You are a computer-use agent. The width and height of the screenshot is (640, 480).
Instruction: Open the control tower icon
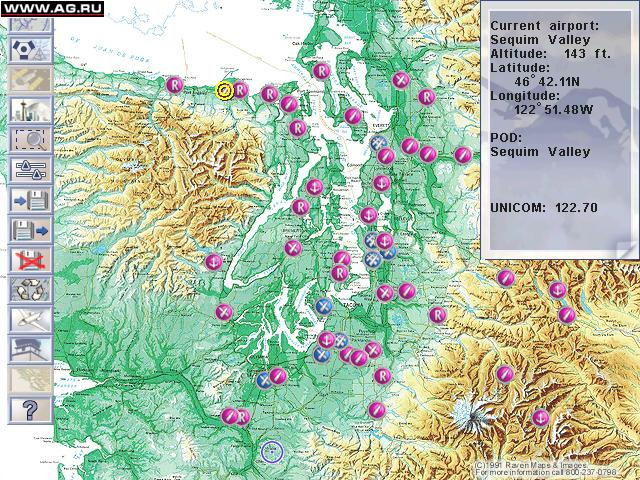point(31,349)
